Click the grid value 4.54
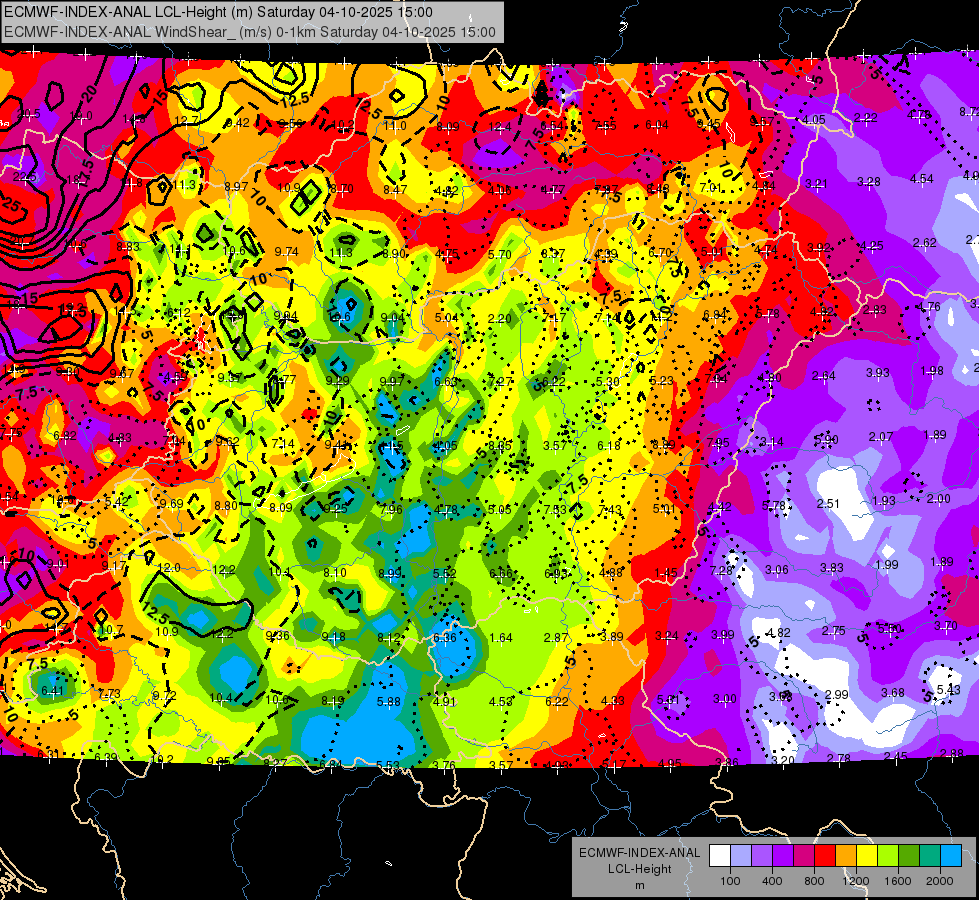This screenshot has height=900, width=979. pyautogui.click(x=922, y=179)
